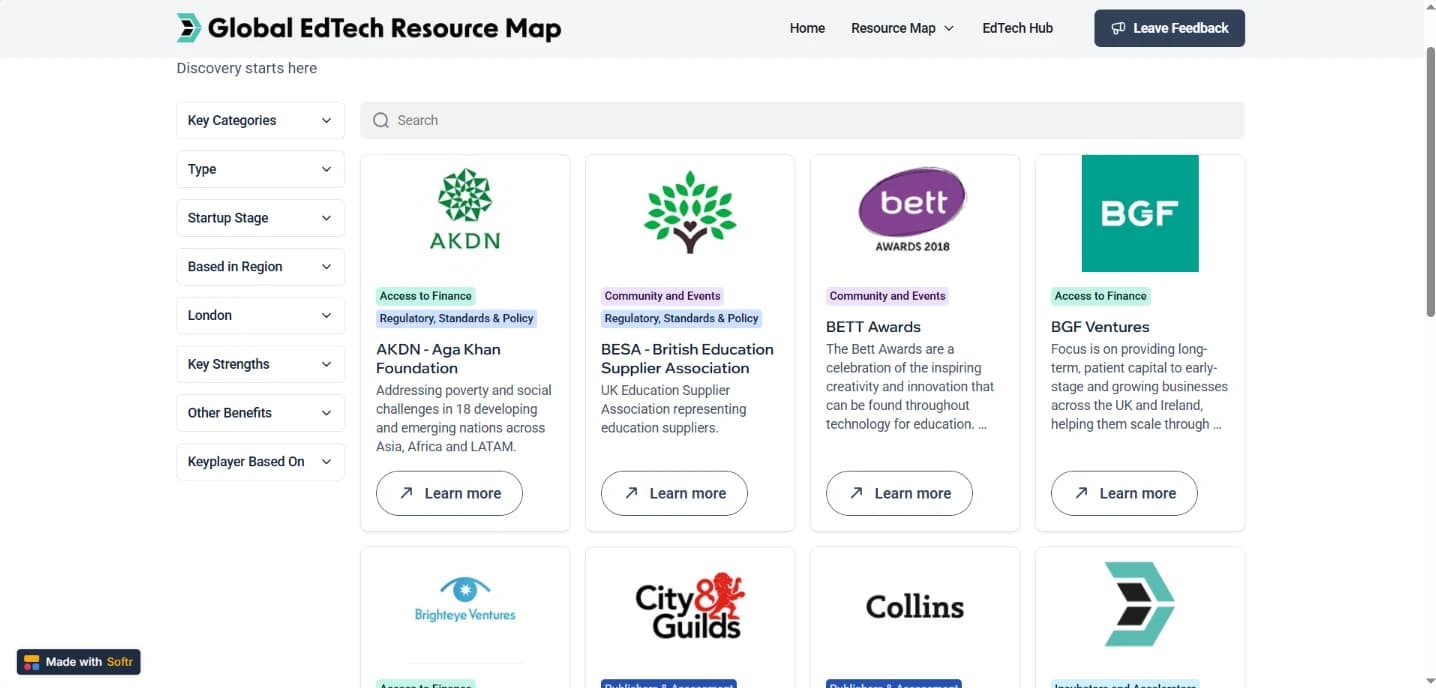Open the Keyplayer Based On dropdown

[261, 462]
